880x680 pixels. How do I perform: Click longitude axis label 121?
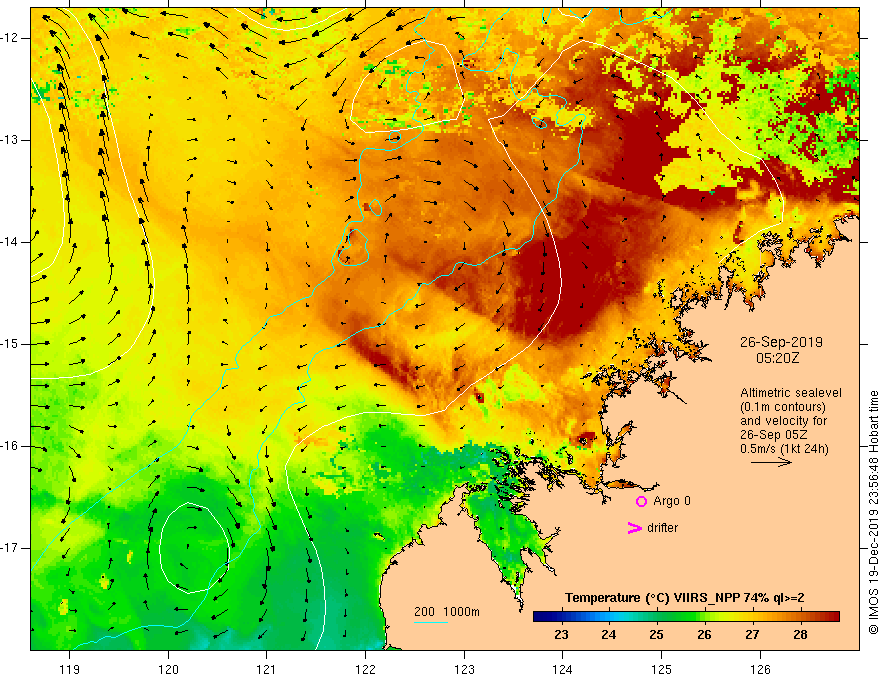click(x=267, y=669)
